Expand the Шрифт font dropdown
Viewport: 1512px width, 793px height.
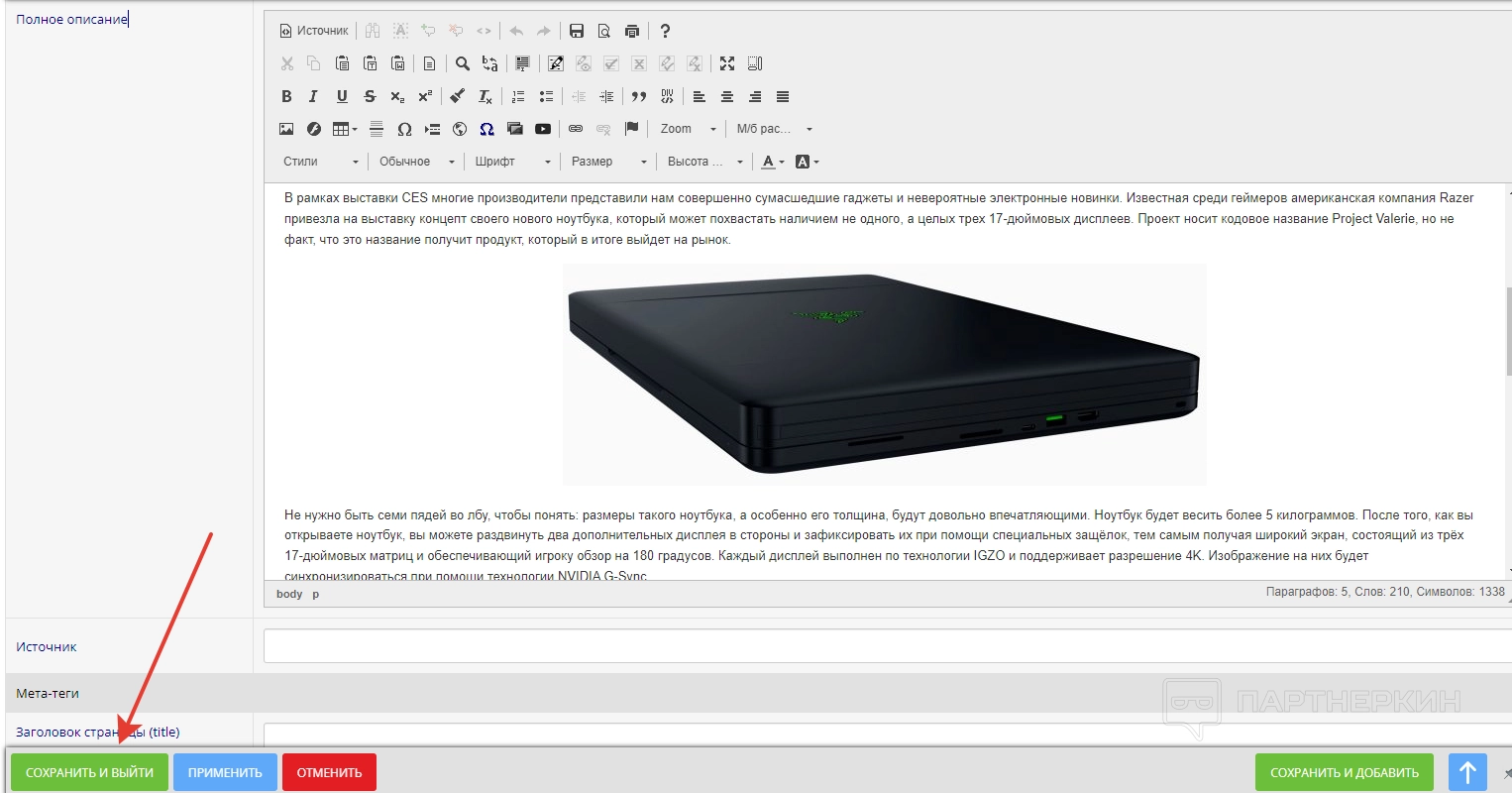(x=512, y=162)
